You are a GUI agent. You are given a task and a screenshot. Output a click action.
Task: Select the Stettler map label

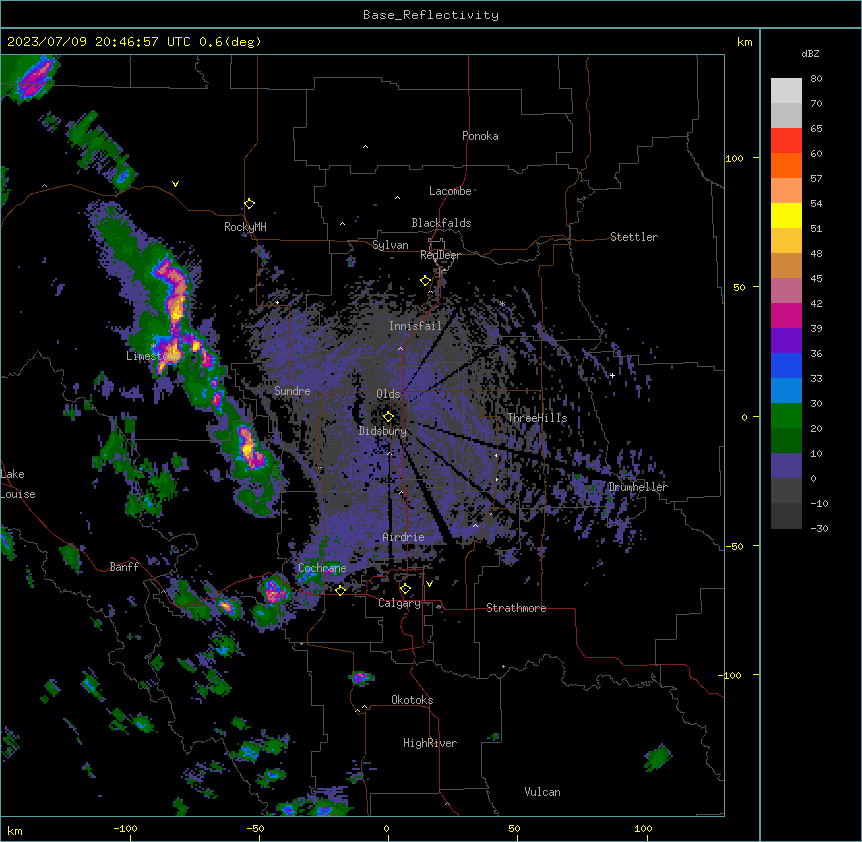click(634, 237)
